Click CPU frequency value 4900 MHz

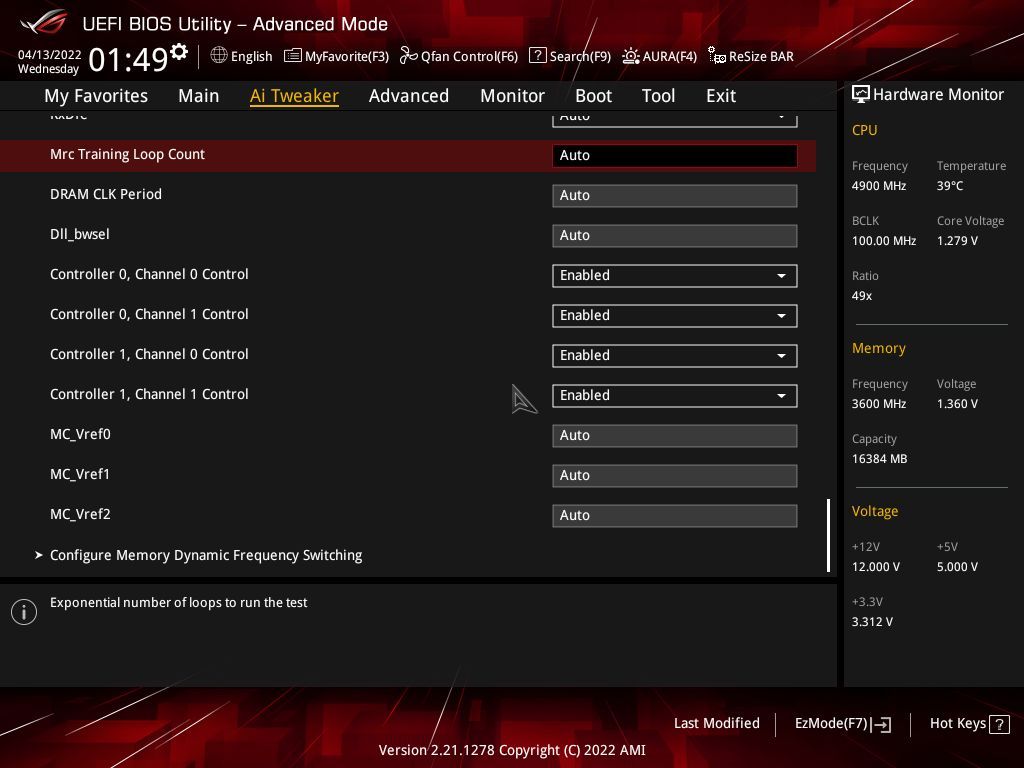coord(879,185)
